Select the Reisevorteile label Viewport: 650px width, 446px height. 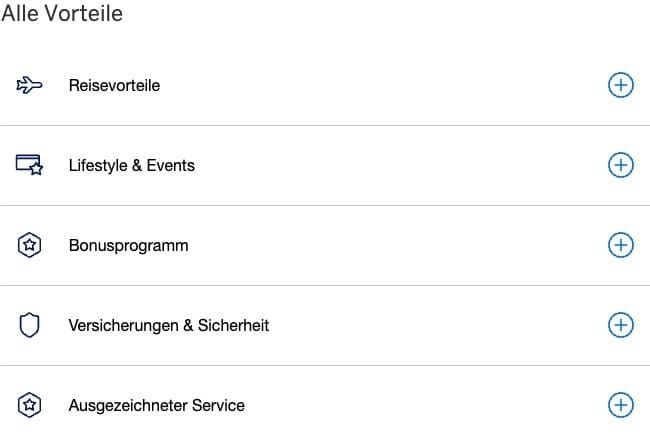click(x=114, y=85)
